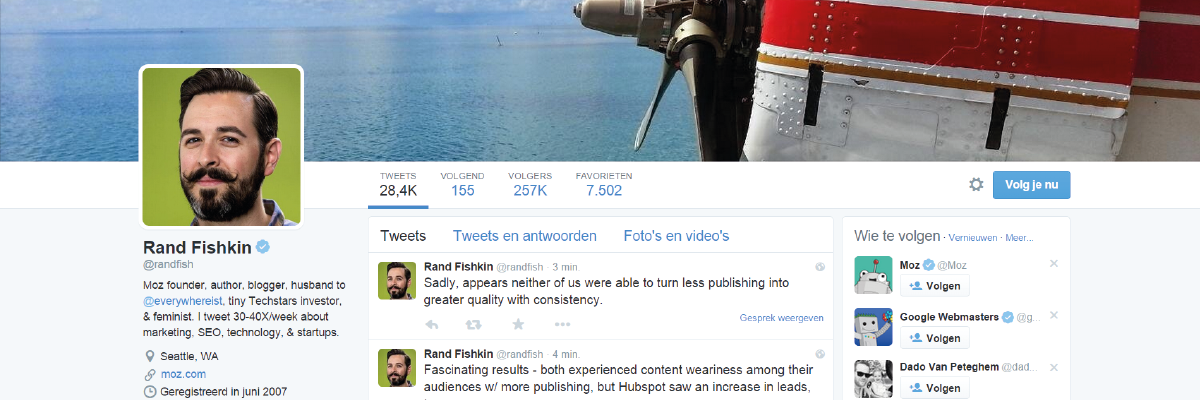The height and width of the screenshot is (400, 1200).
Task: Follow Dado Van Peteghem with Volgen button
Action: 934,390
